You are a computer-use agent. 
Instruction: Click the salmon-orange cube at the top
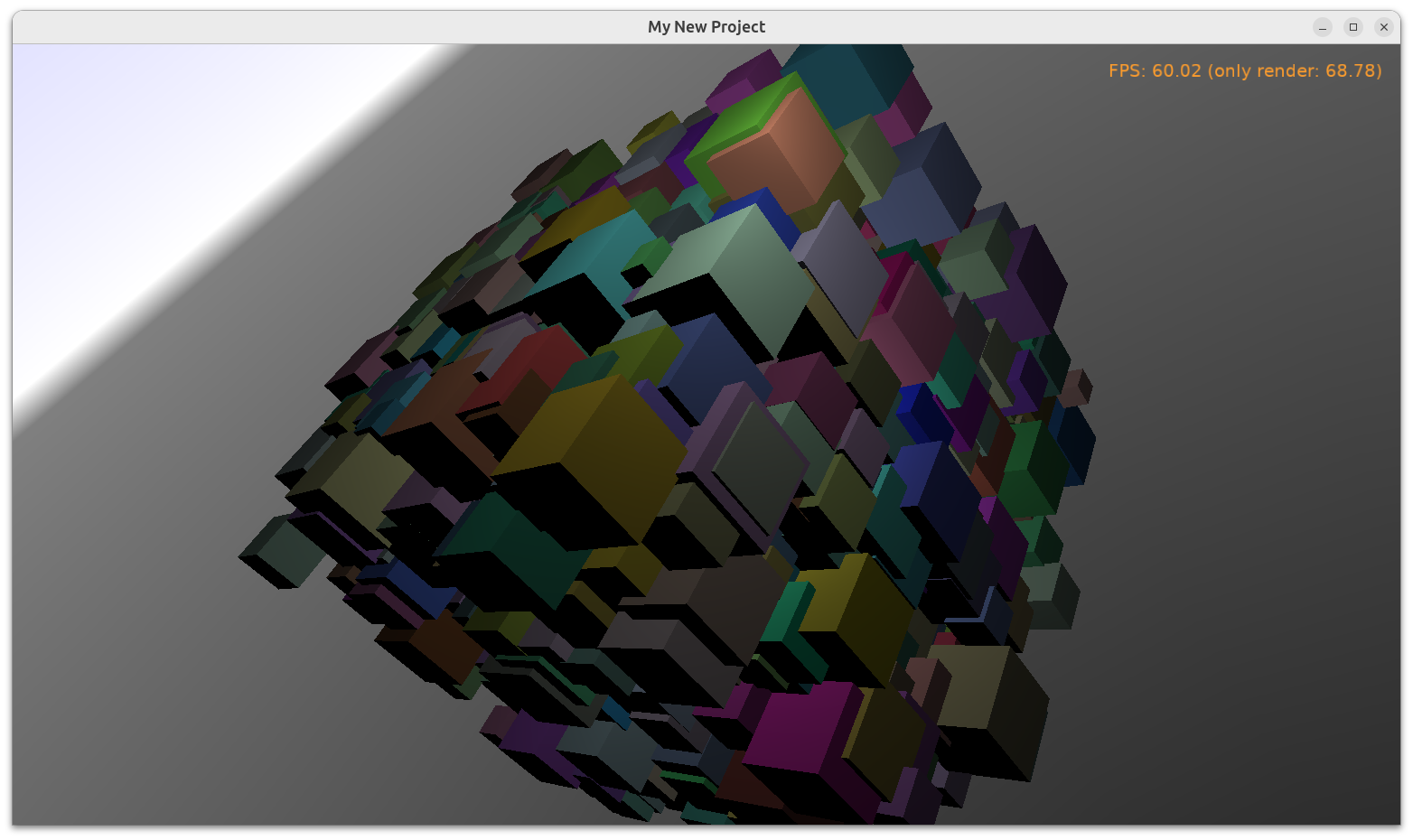click(768, 154)
